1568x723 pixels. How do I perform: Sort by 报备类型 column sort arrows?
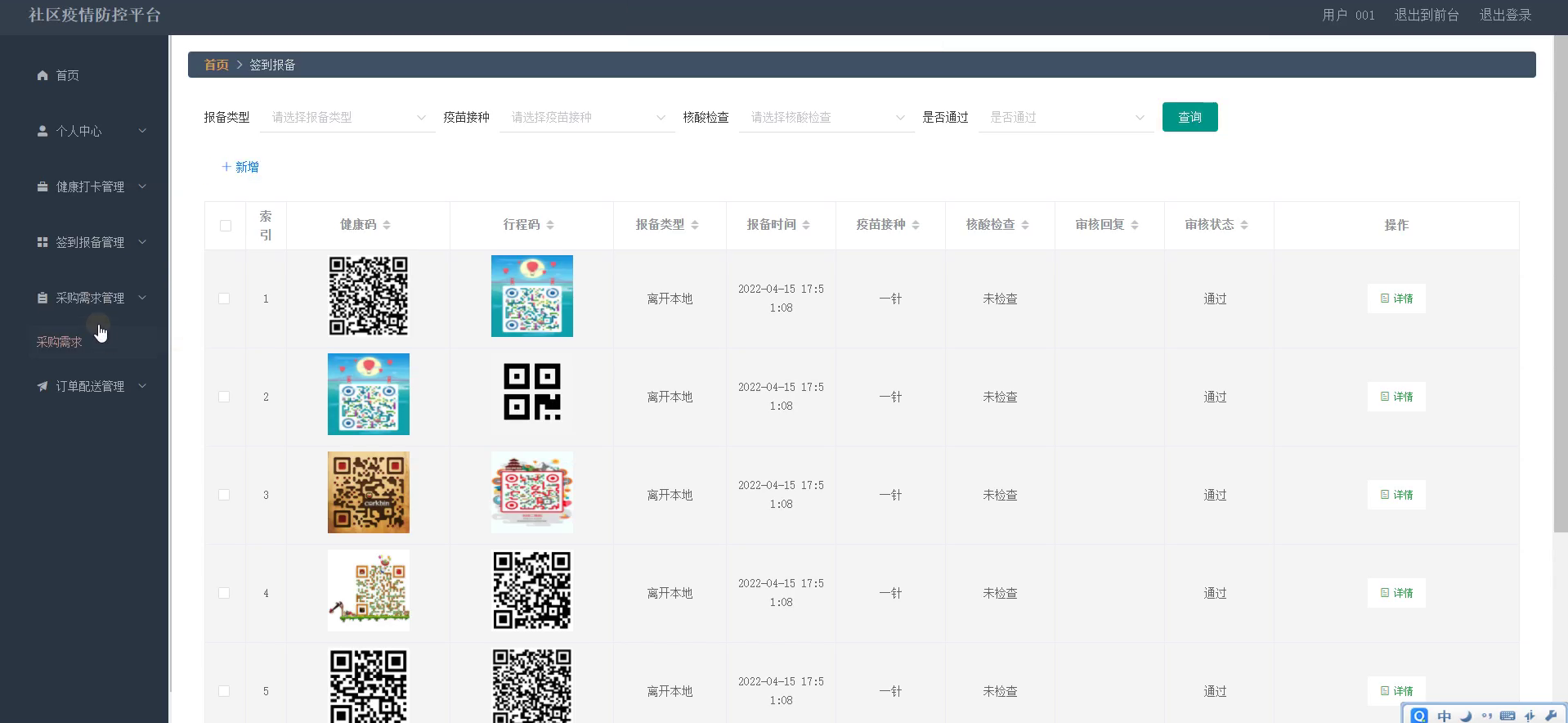pyautogui.click(x=695, y=225)
